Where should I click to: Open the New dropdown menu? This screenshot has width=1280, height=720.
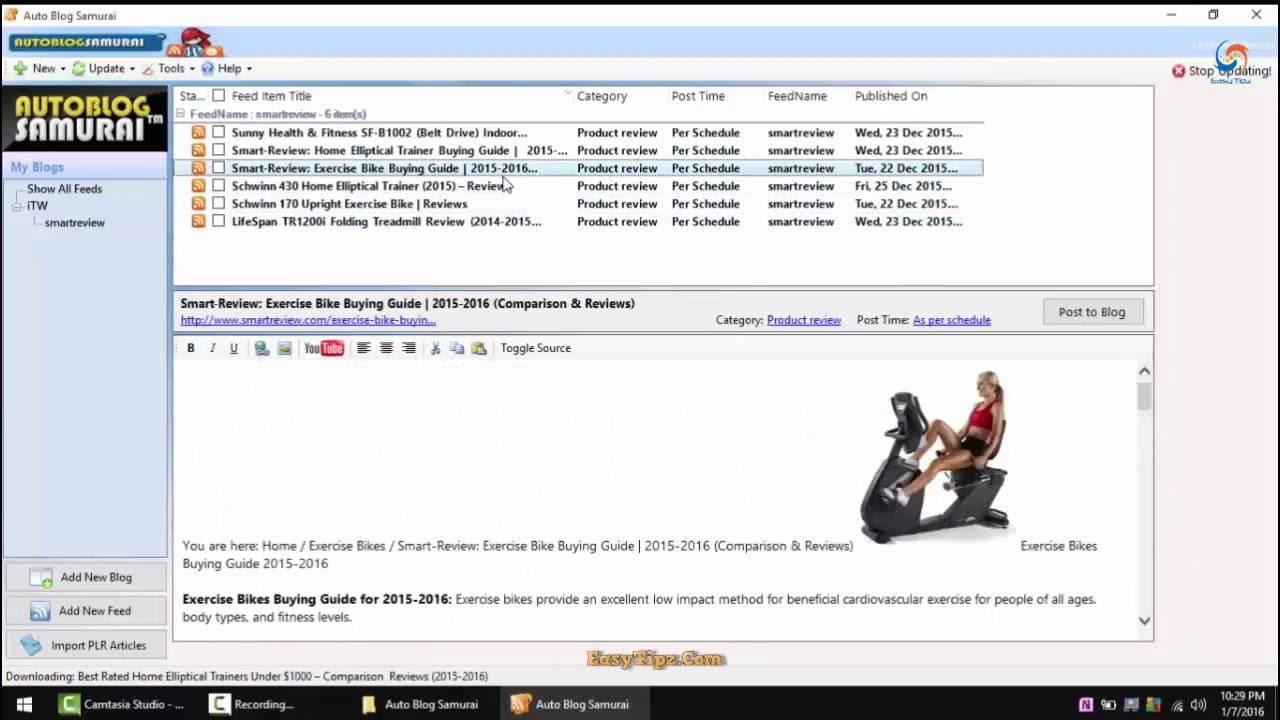pyautogui.click(x=39, y=69)
